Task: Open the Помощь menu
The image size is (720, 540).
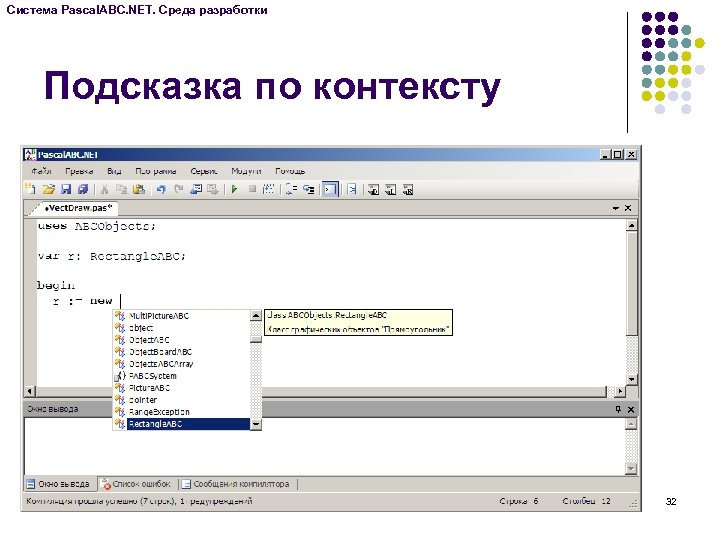Action: (x=290, y=171)
